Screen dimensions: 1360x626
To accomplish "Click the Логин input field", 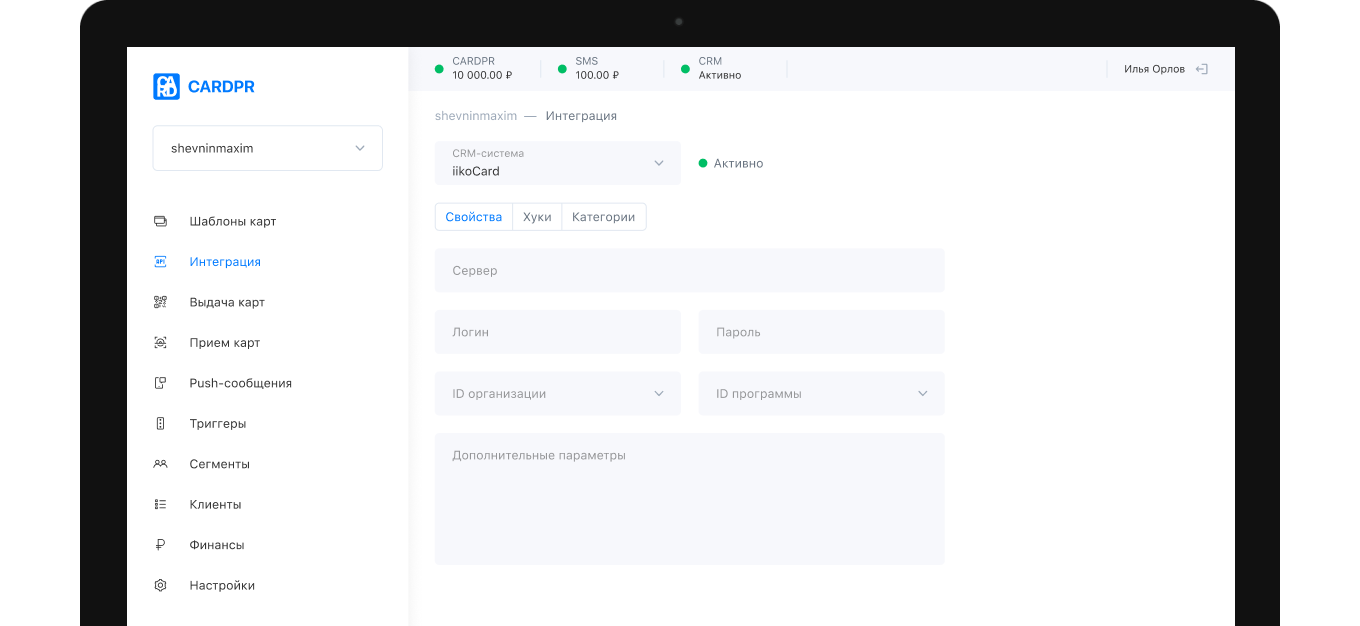I will 558,332.
